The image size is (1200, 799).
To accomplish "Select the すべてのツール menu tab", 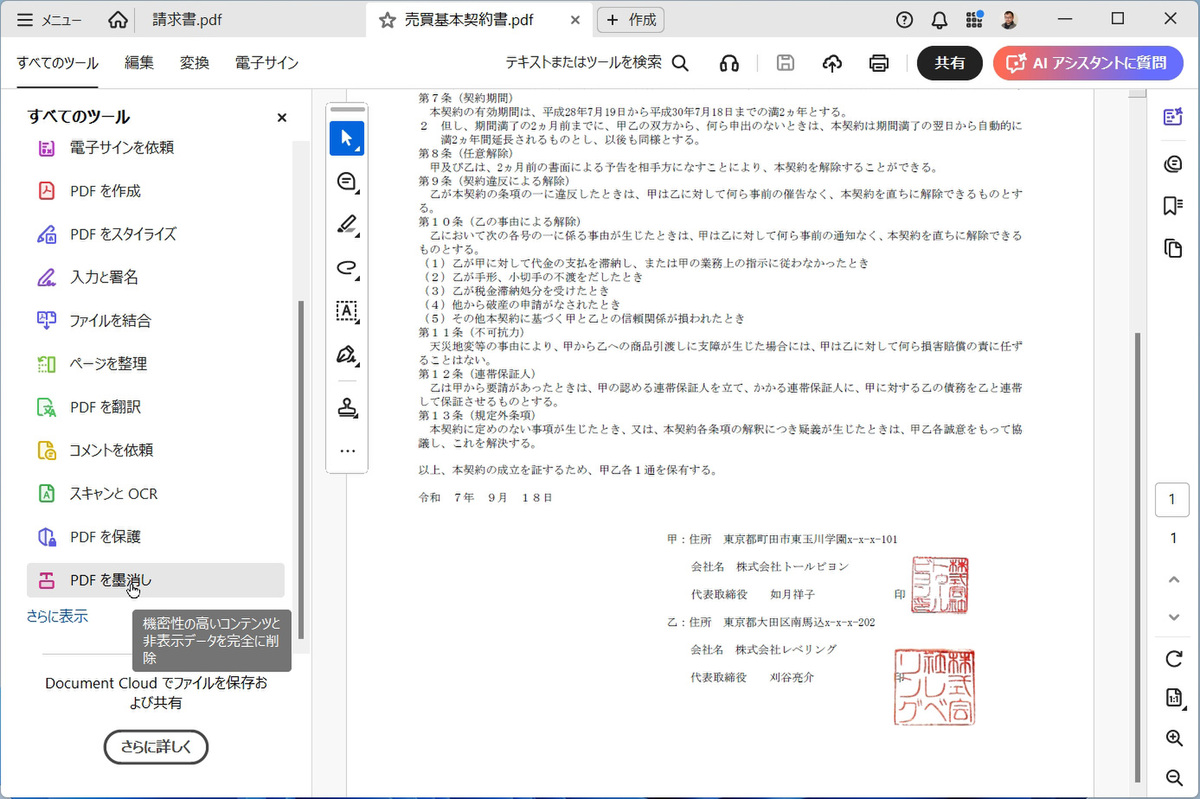I will pos(57,63).
